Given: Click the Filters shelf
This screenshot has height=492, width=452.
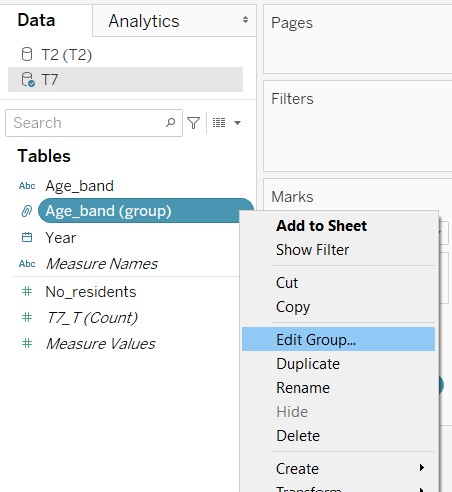Looking at the screenshot, I should [x=358, y=126].
